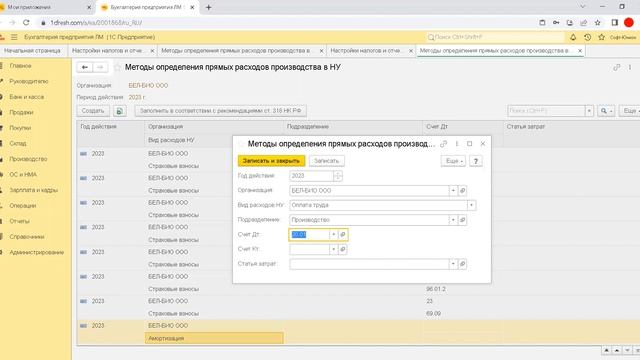Open Счет Дт field's open-record icon
Image resolution: width=640 pixels, height=360 pixels.
click(x=343, y=235)
